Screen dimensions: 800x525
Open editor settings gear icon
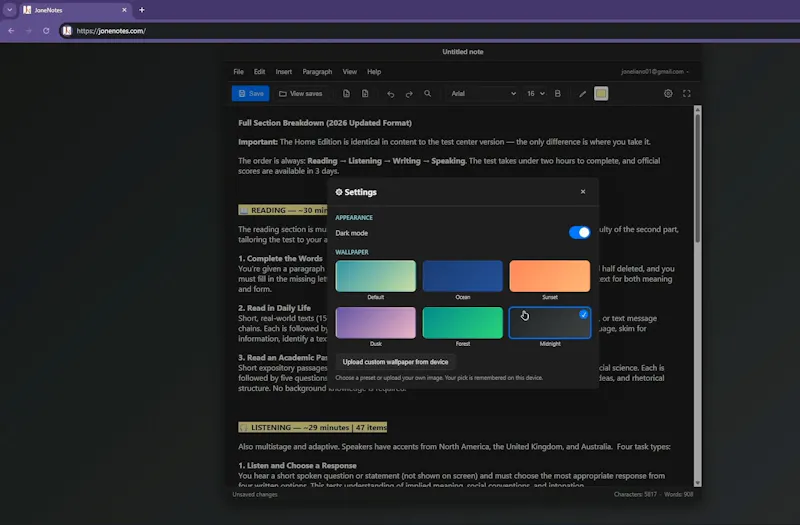click(668, 93)
